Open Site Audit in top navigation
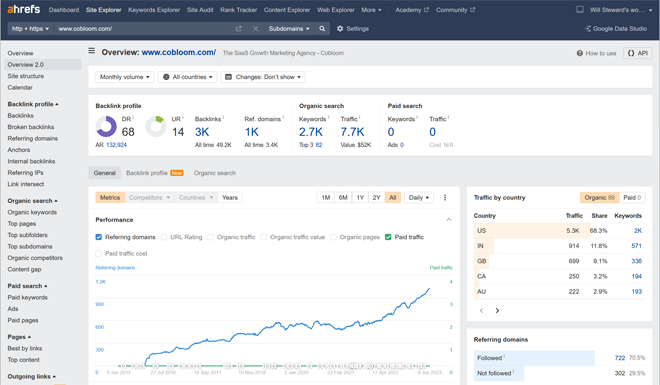660x385 pixels. coord(200,10)
